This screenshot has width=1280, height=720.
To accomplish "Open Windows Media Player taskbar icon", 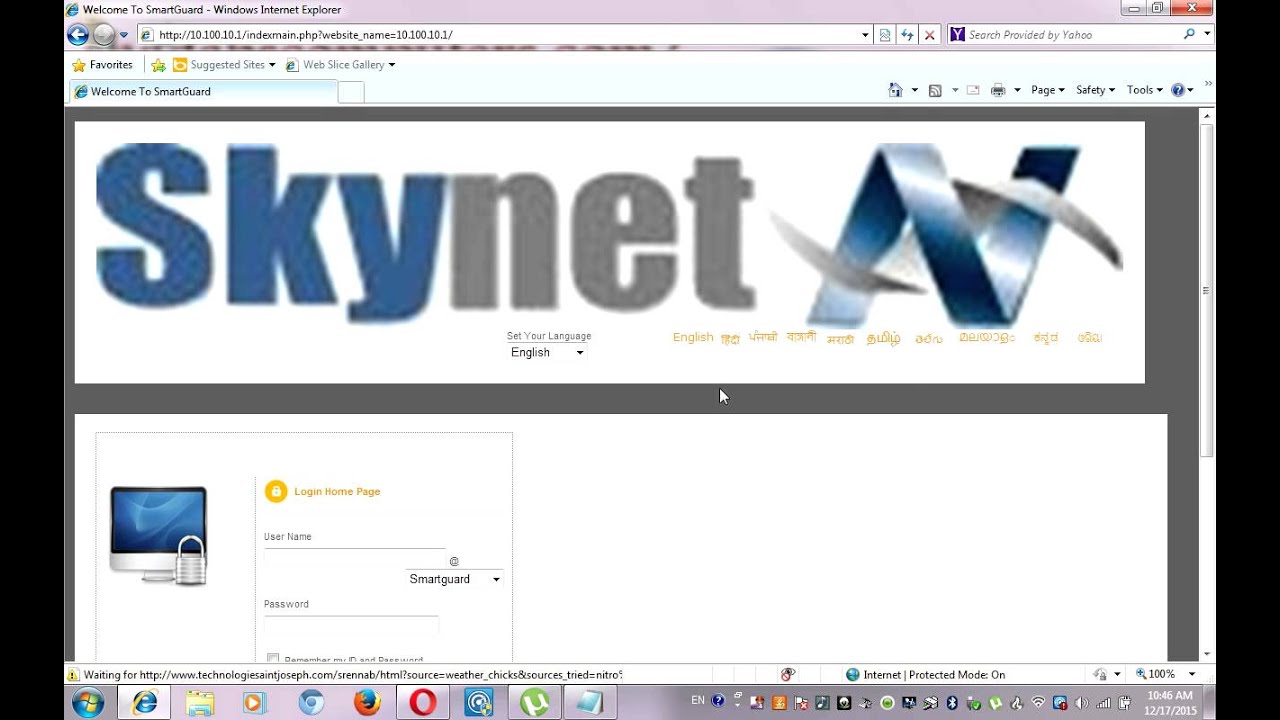I will point(254,703).
